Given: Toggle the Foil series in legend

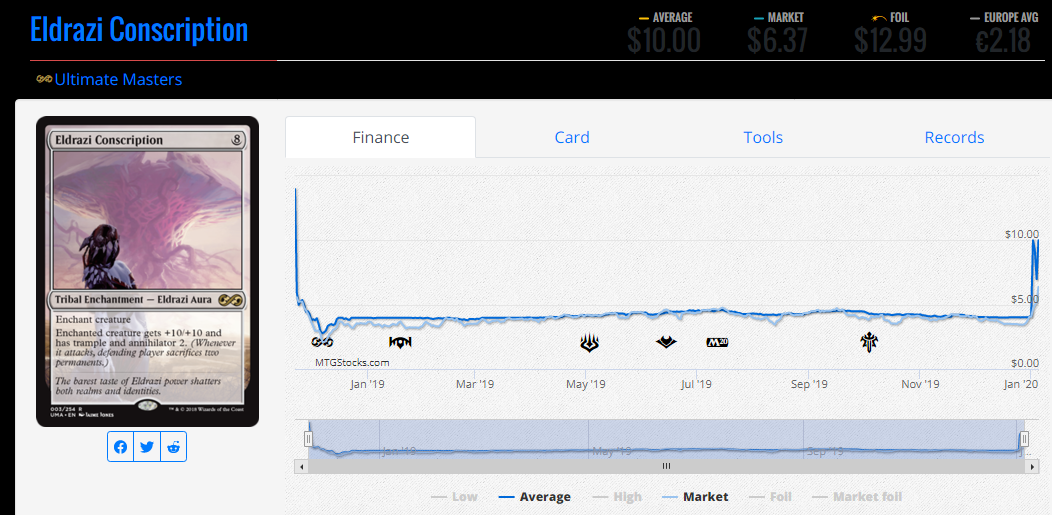Looking at the screenshot, I should (770, 497).
